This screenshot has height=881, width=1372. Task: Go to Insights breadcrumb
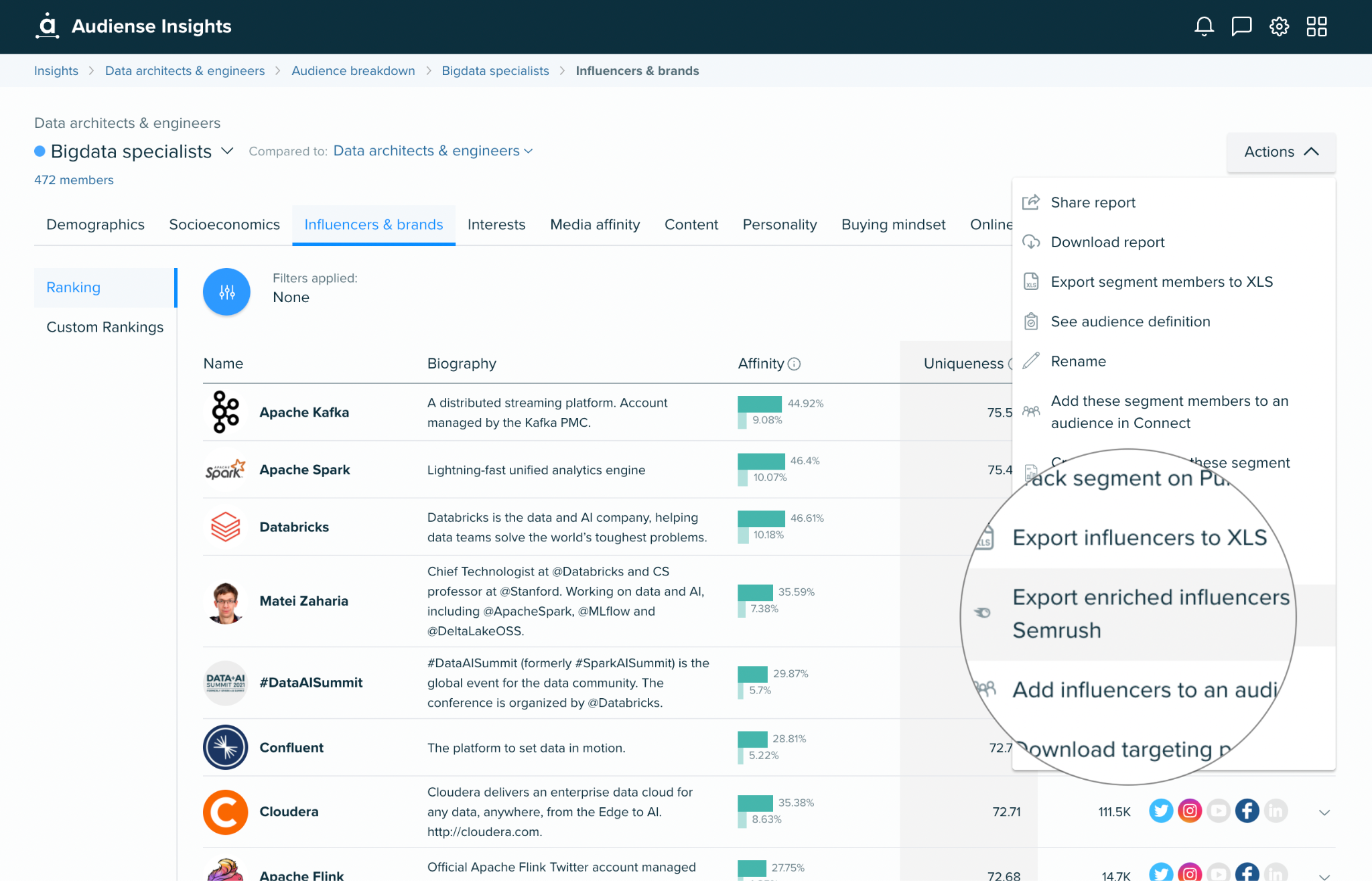coord(56,71)
